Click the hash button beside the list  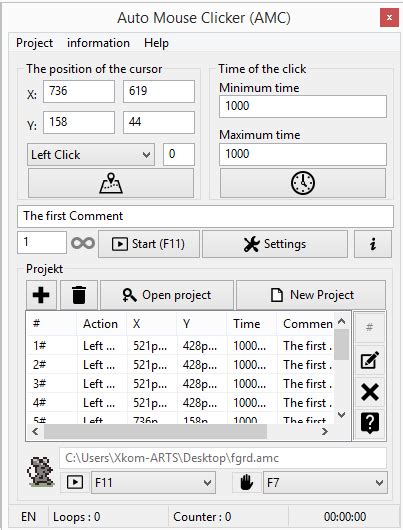pyautogui.click(x=370, y=327)
